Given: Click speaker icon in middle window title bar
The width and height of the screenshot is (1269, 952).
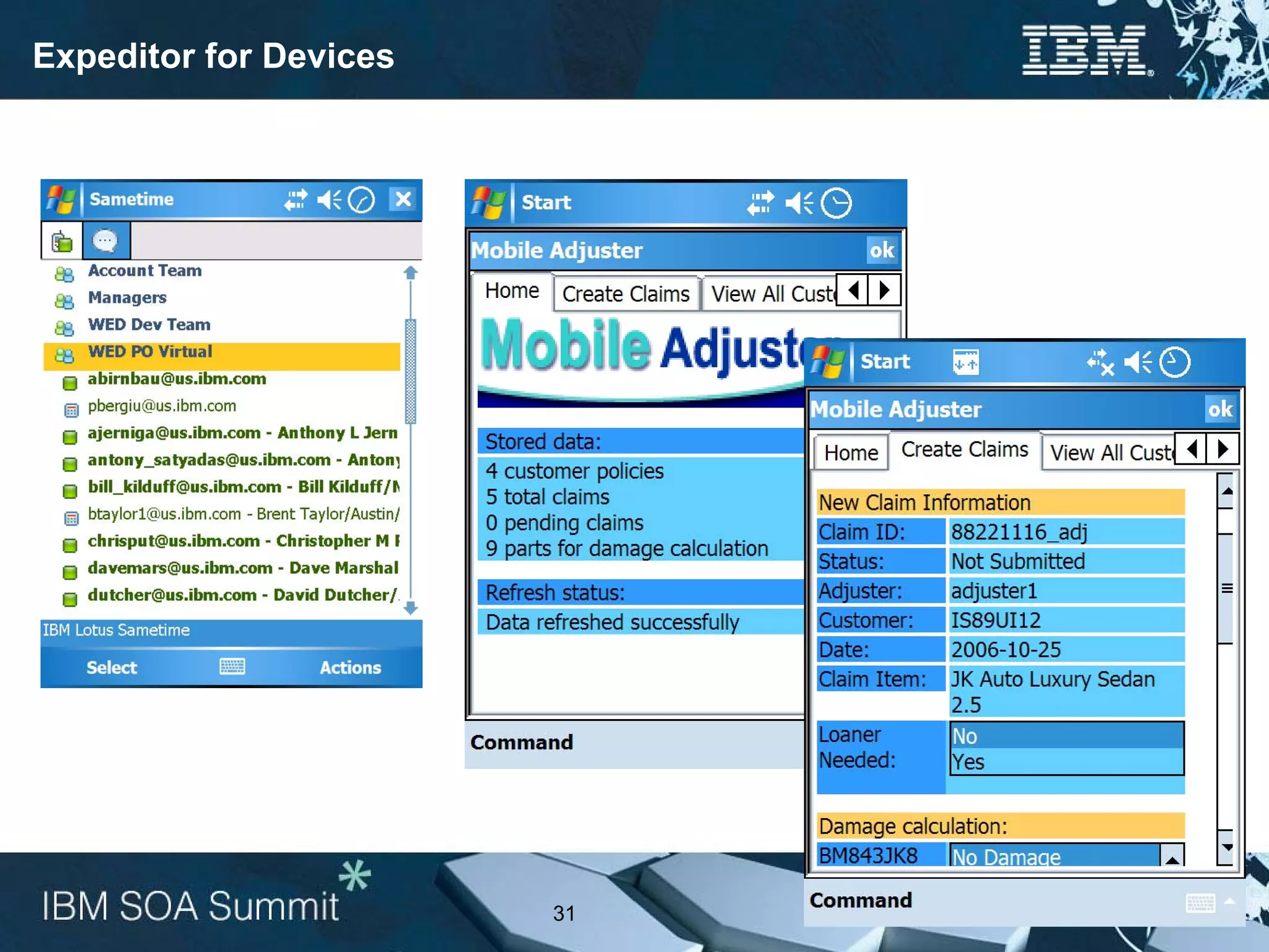Looking at the screenshot, I should click(x=799, y=203).
